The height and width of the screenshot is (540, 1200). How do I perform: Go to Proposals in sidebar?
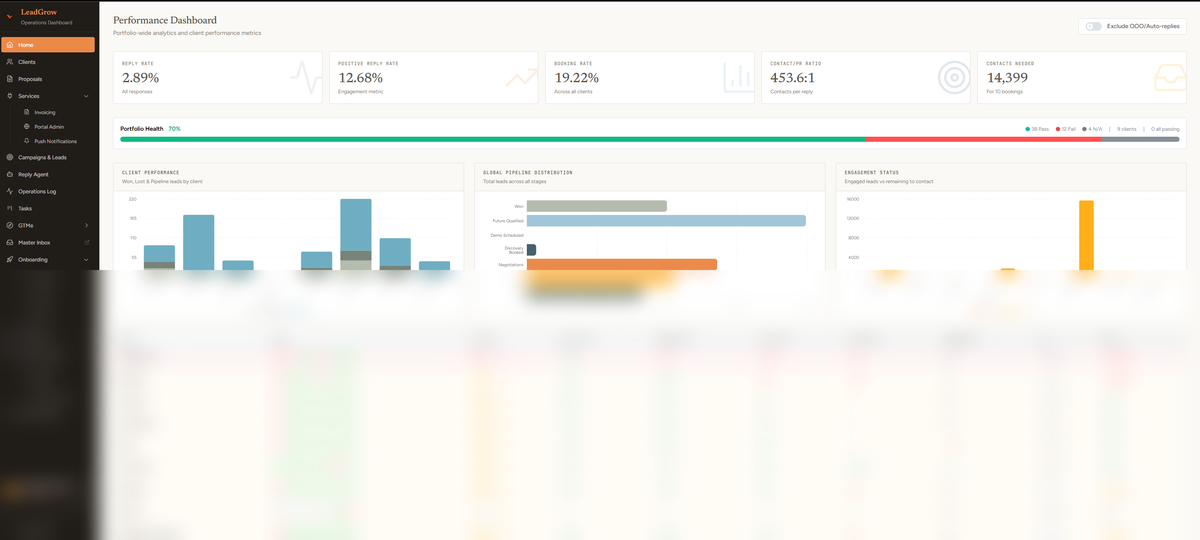tap(48, 79)
